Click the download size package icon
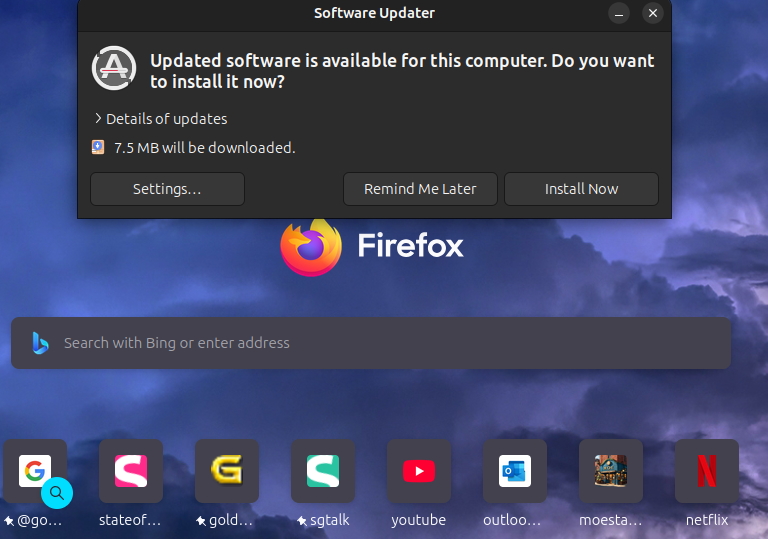The height and width of the screenshot is (539, 768). click(98, 147)
